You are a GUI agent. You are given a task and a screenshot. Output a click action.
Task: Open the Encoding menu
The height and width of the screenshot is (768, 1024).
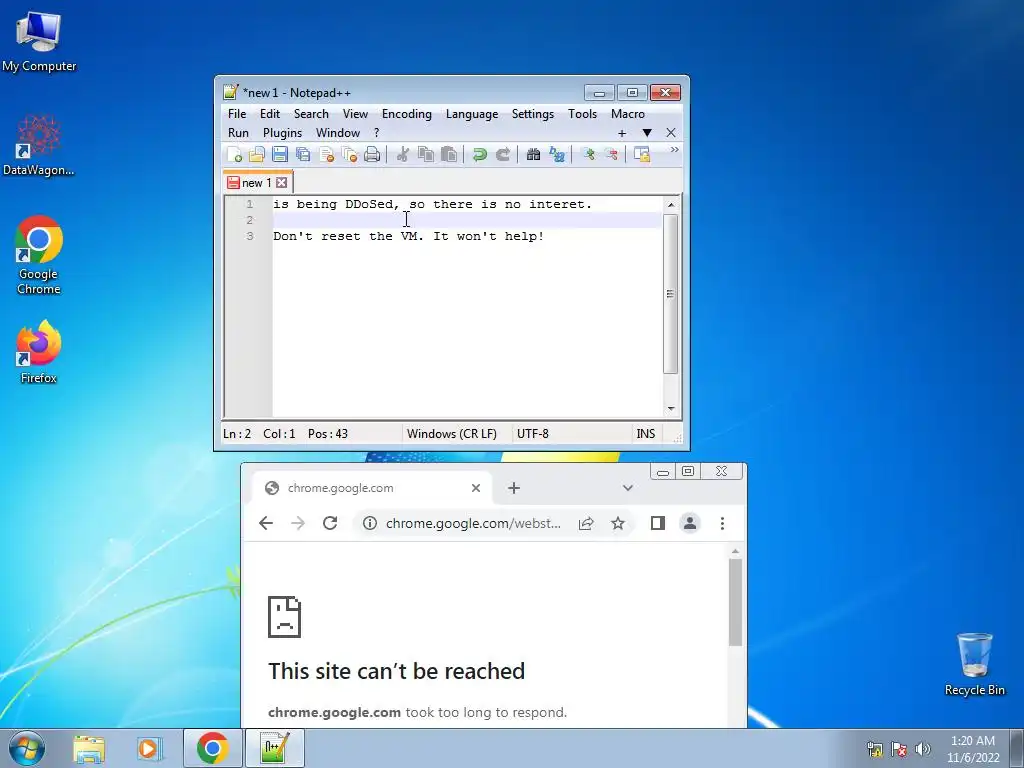tap(406, 114)
